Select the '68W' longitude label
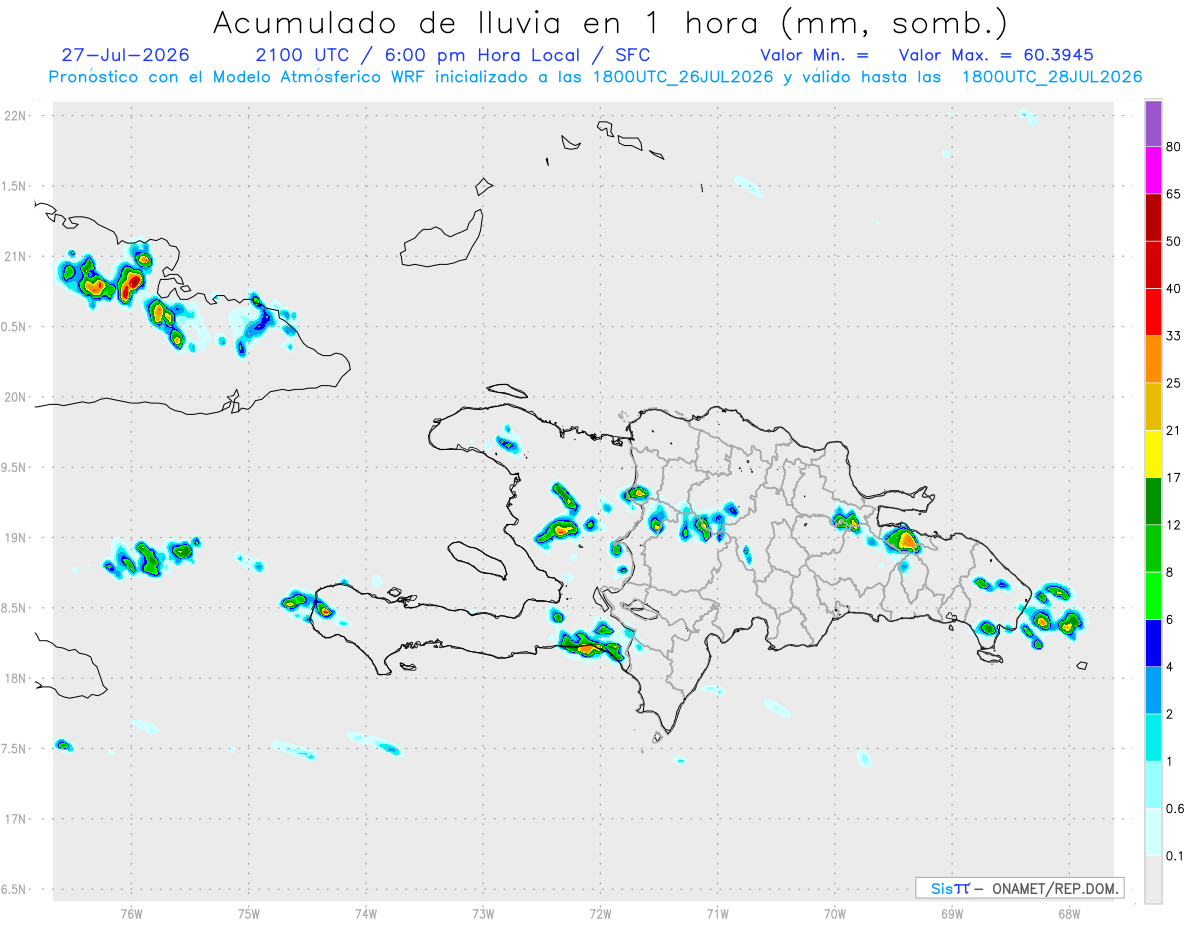The image size is (1200, 927). (1068, 914)
